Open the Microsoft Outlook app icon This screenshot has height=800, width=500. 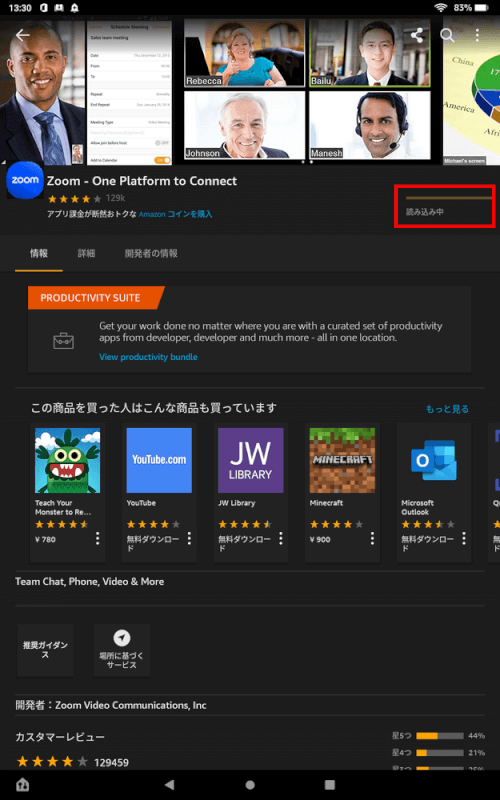point(434,460)
